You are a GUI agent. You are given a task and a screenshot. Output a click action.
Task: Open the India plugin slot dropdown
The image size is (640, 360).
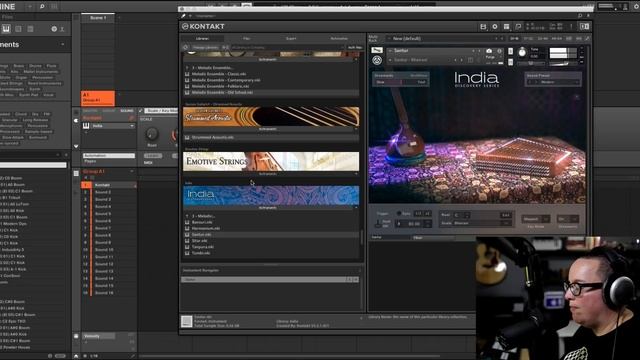pos(132,126)
